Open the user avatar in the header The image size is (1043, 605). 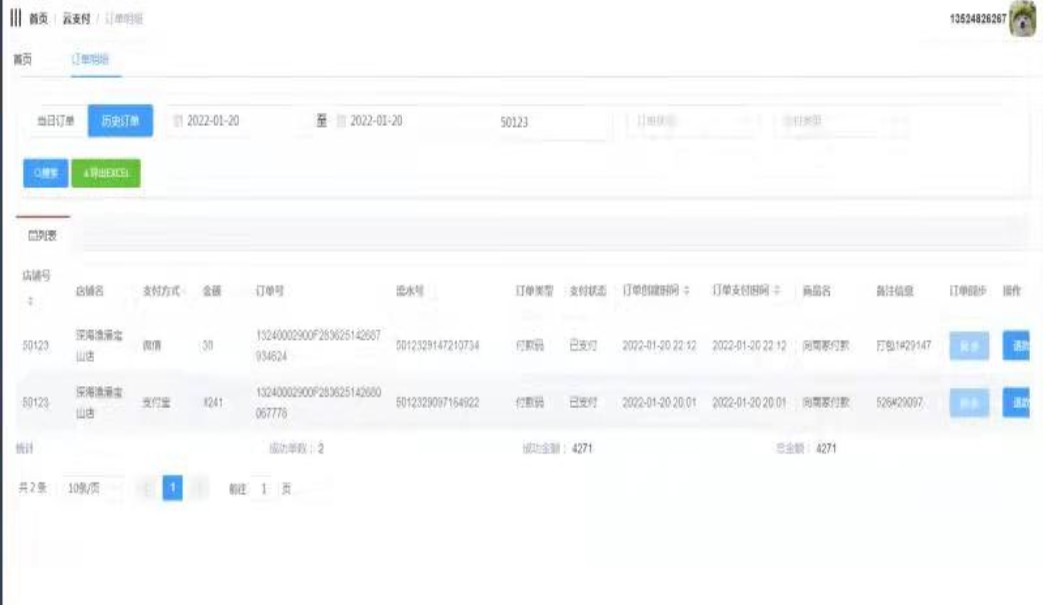[x=1022, y=20]
